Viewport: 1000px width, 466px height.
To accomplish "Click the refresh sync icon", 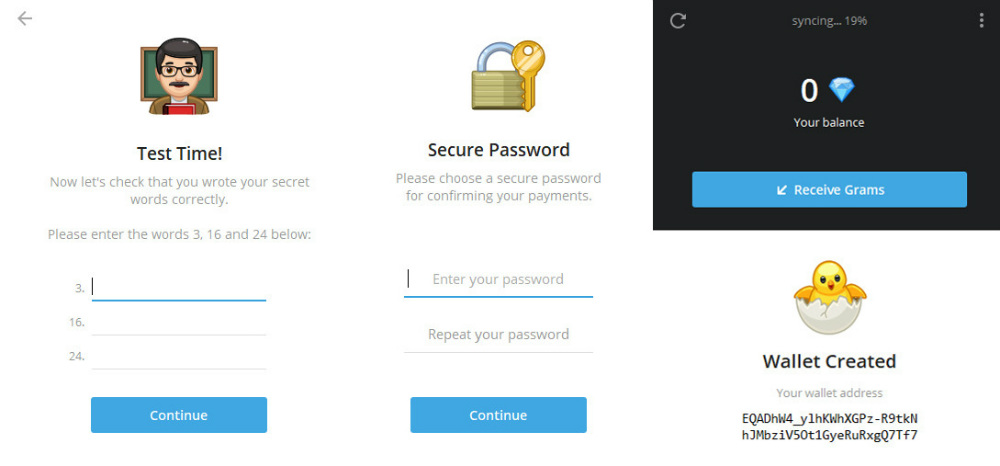I will (x=678, y=21).
